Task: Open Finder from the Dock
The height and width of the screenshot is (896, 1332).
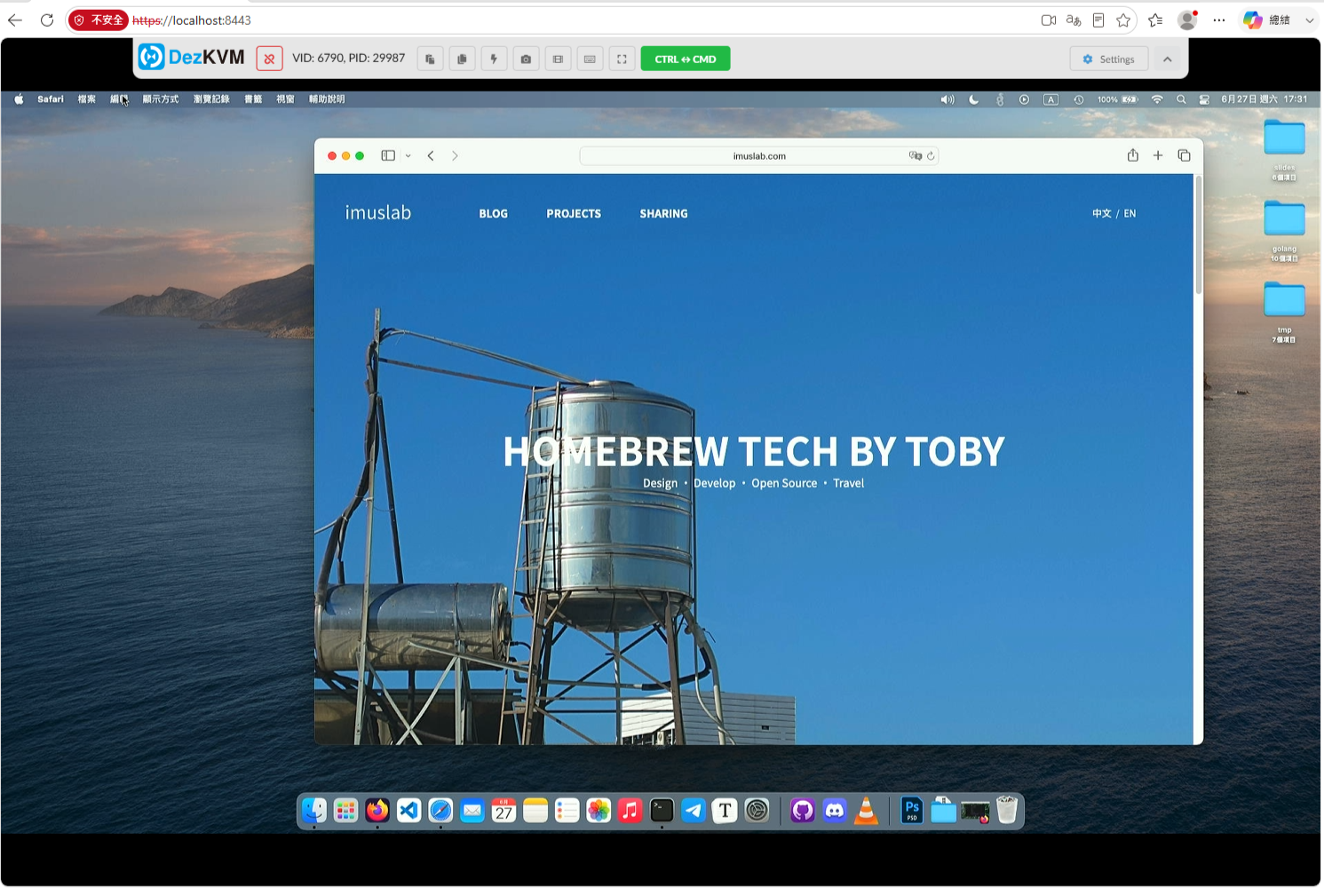Action: point(314,810)
